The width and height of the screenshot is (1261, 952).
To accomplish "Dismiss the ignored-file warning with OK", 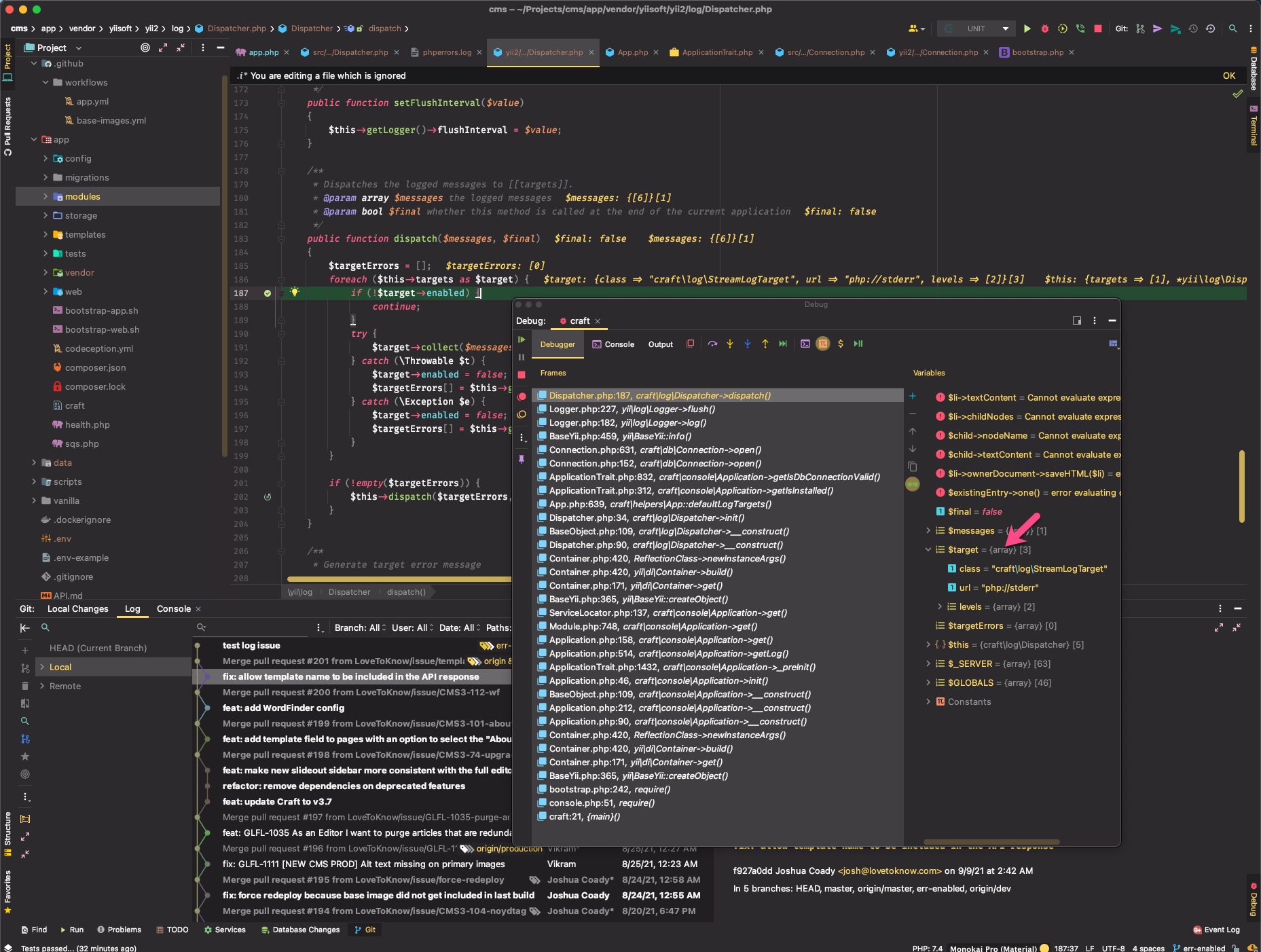I will [x=1229, y=75].
